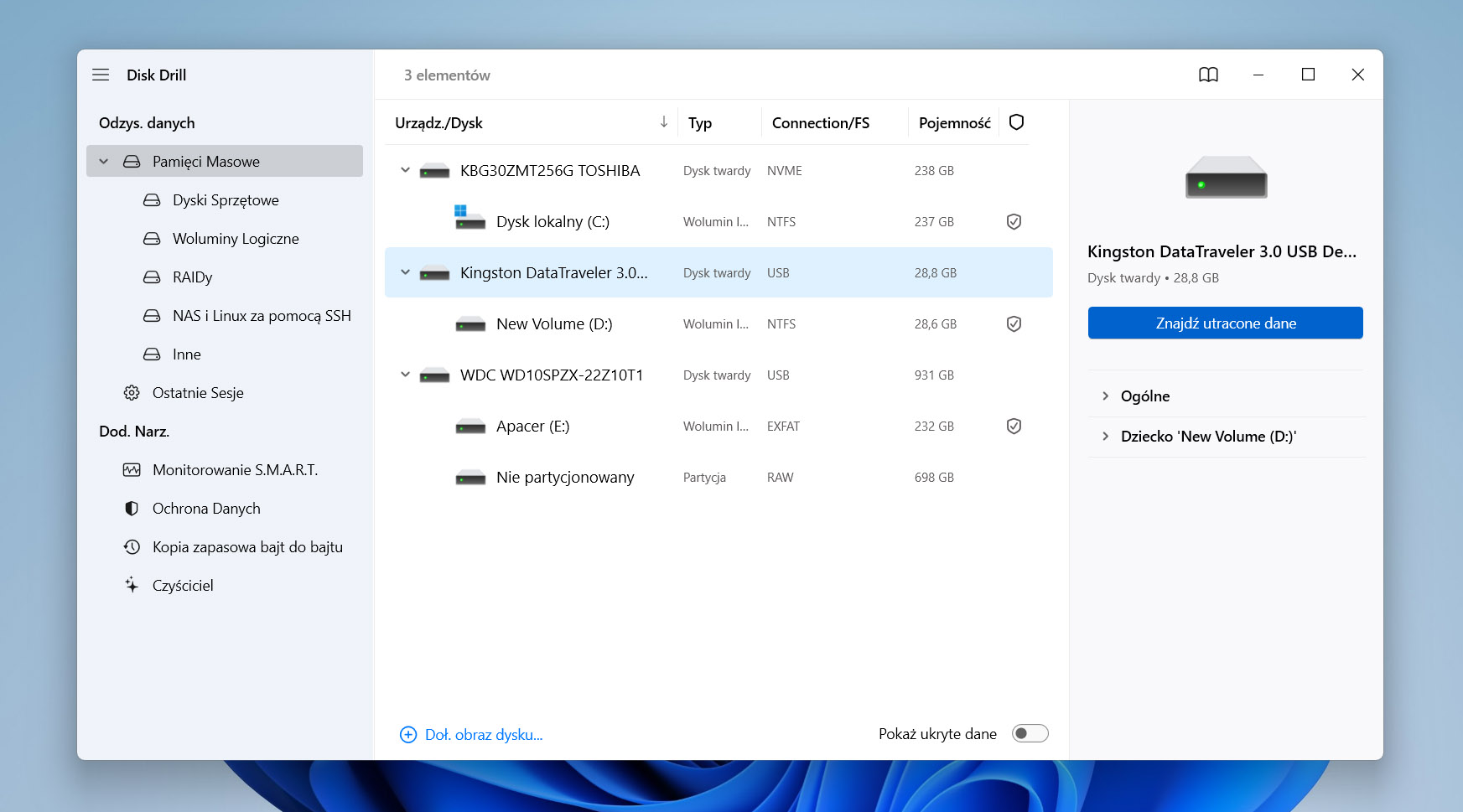Click the EXFAT file system cell
The width and height of the screenshot is (1463, 812).
(783, 427)
